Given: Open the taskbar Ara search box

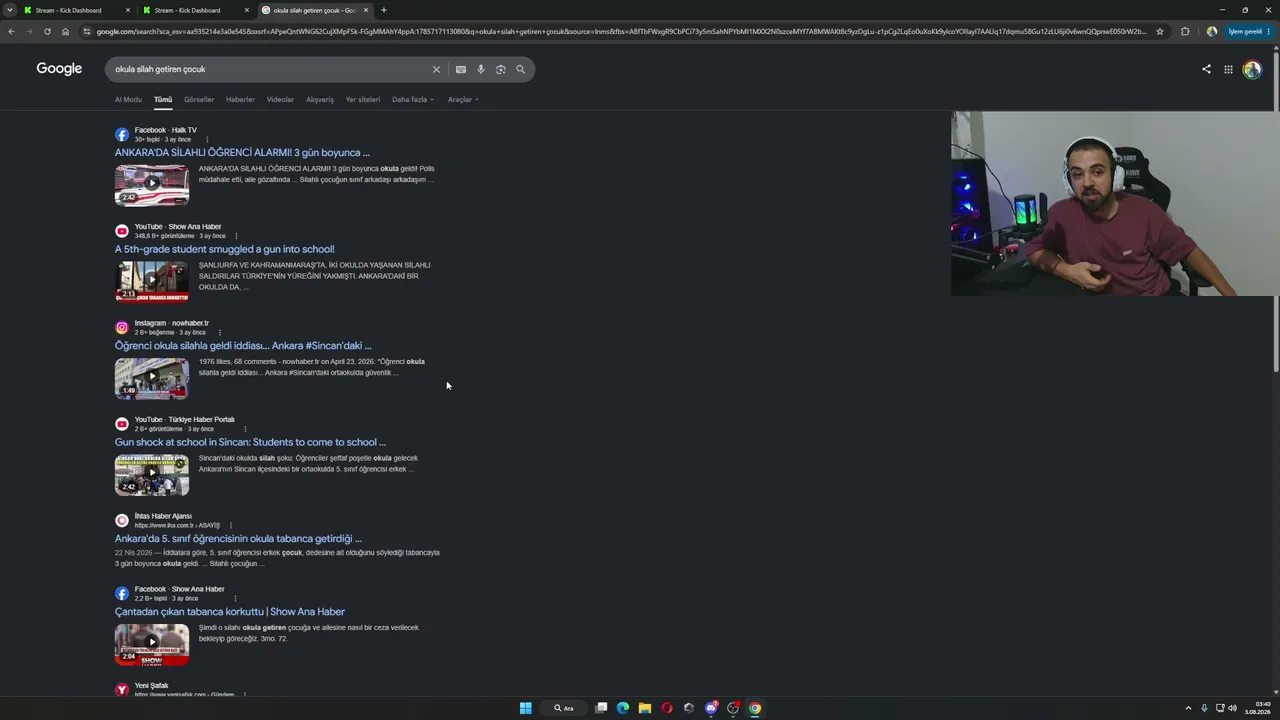Looking at the screenshot, I should pos(565,708).
